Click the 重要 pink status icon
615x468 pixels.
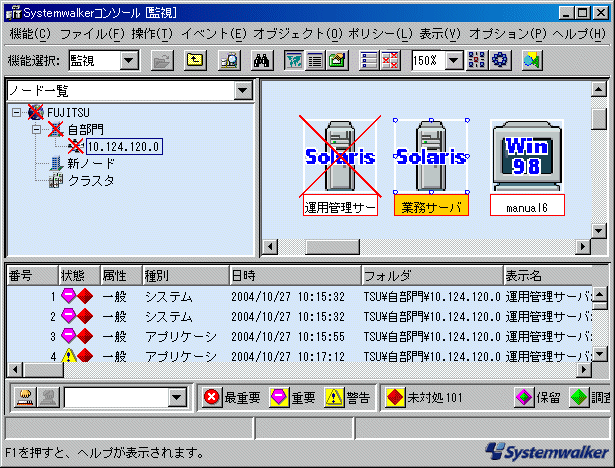coord(278,397)
